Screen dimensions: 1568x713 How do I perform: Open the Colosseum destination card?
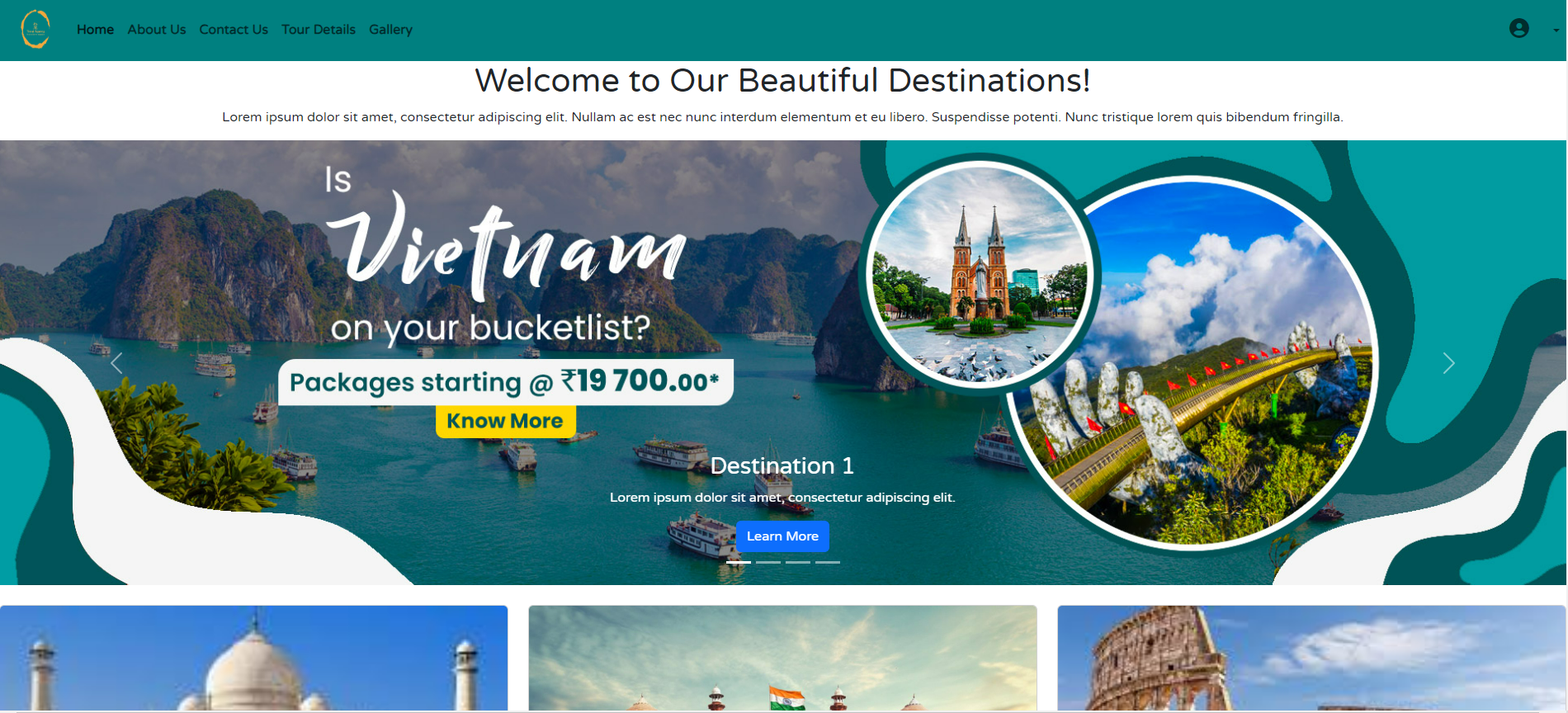1311,659
